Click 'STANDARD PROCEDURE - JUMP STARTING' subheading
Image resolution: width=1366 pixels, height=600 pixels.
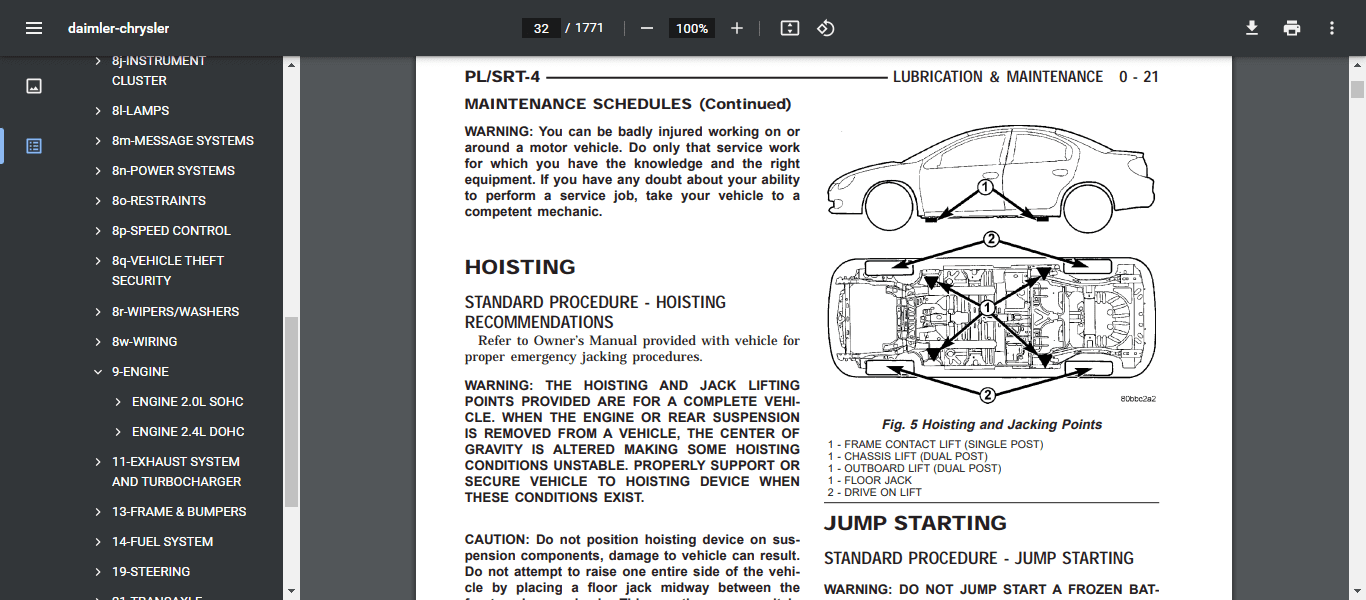[979, 558]
